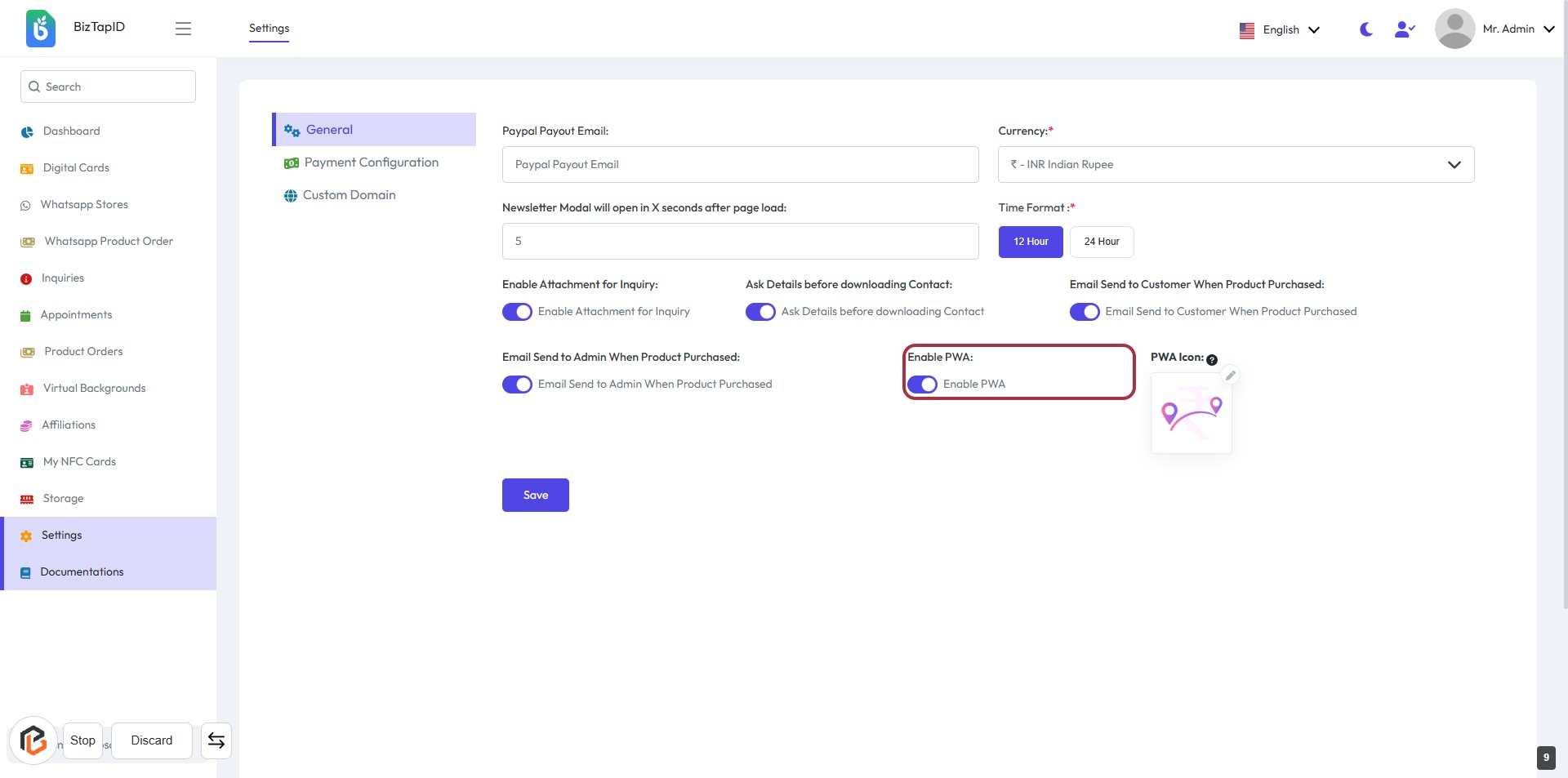Screen dimensions: 1568x778
Task: Turn off the Enable PWA switch
Action: (x=922, y=385)
